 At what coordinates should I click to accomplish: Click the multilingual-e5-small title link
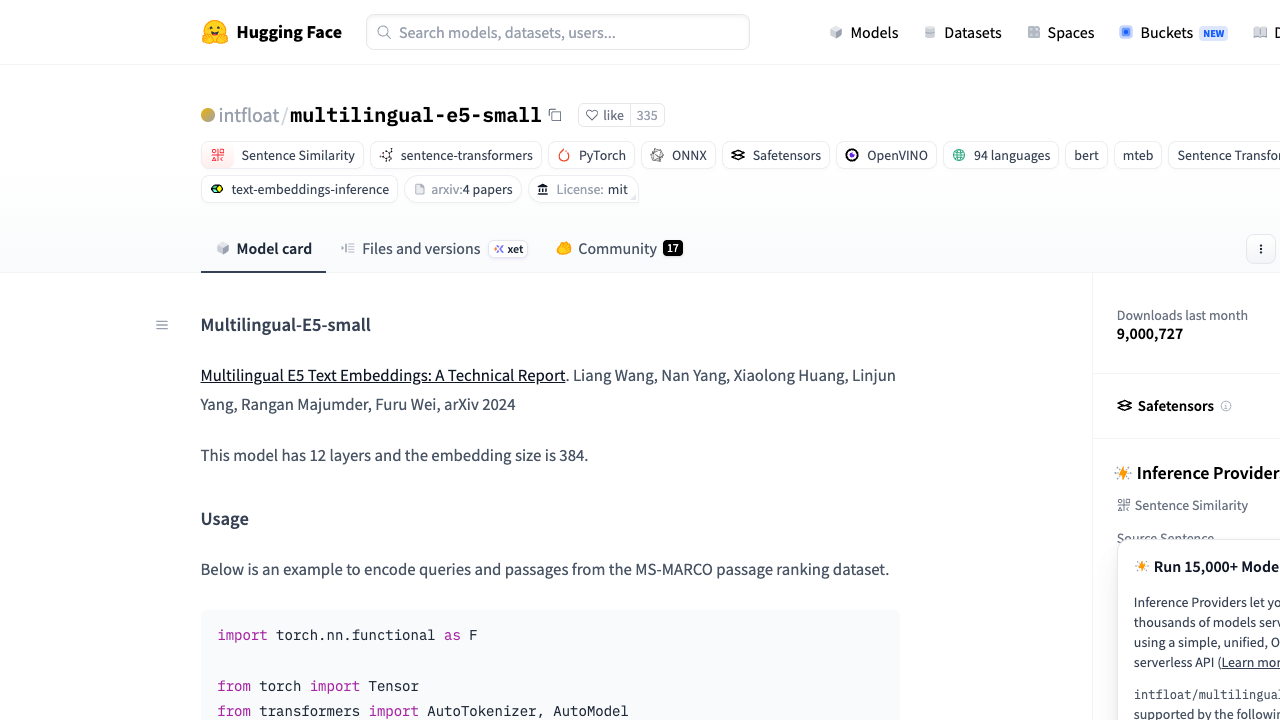click(x=416, y=115)
